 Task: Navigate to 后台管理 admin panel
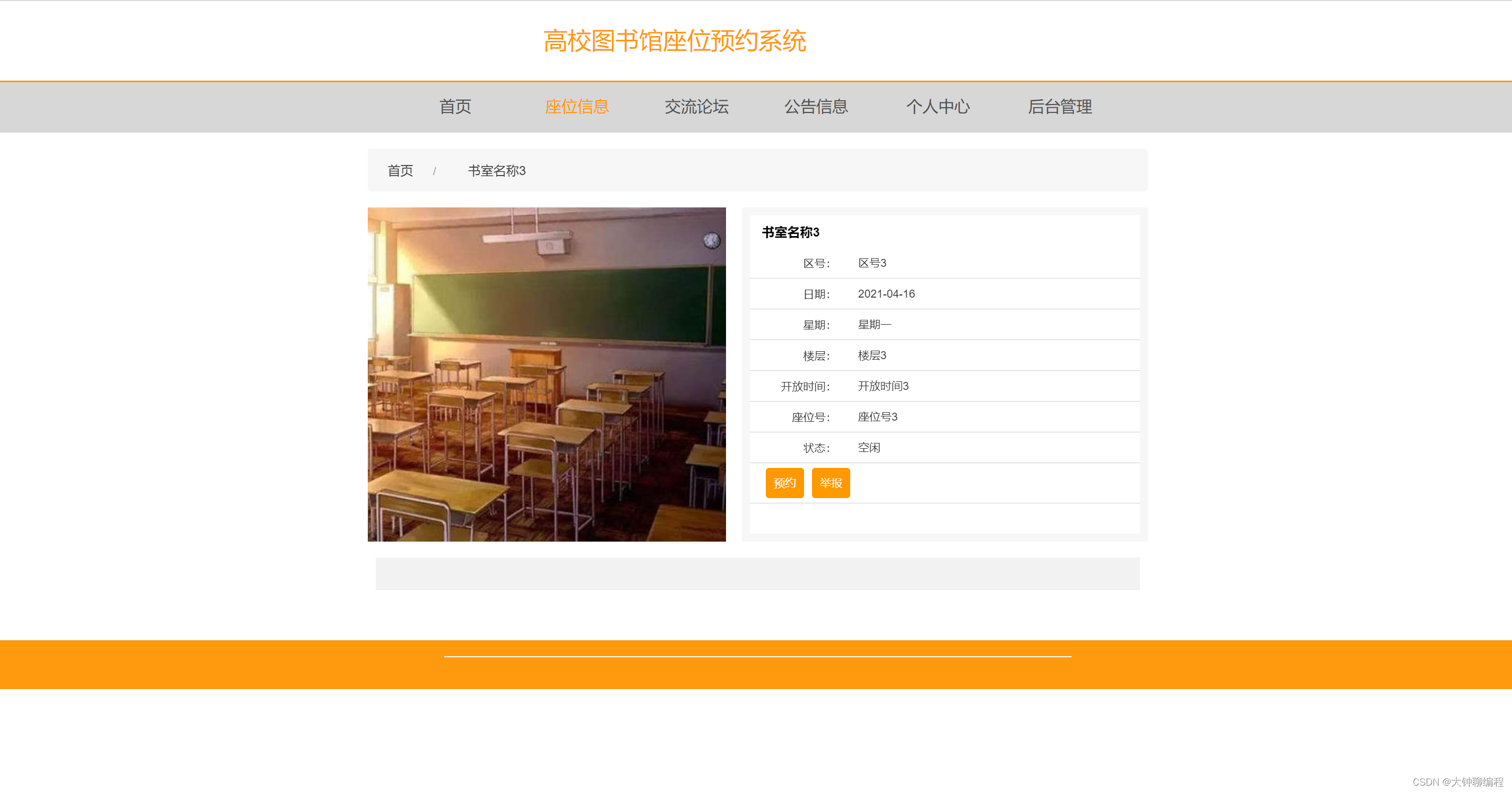tap(1059, 107)
